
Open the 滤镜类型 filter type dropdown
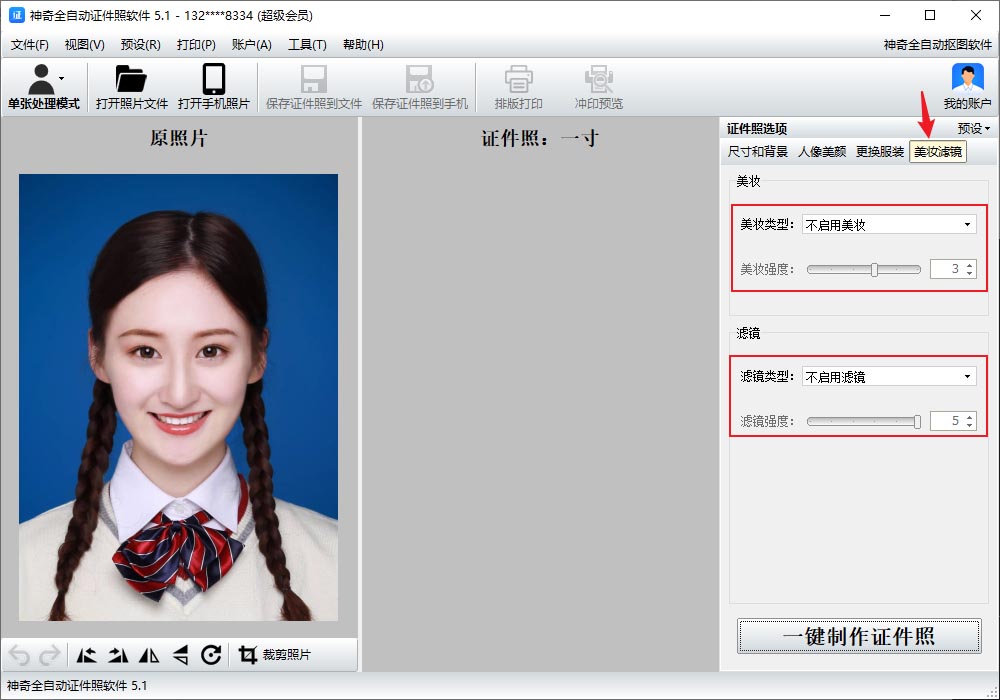coord(889,375)
